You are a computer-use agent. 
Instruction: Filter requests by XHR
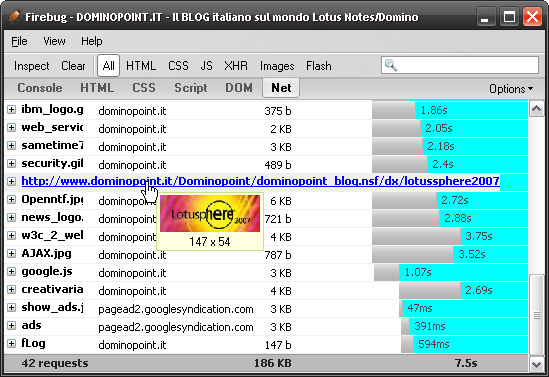(236, 66)
